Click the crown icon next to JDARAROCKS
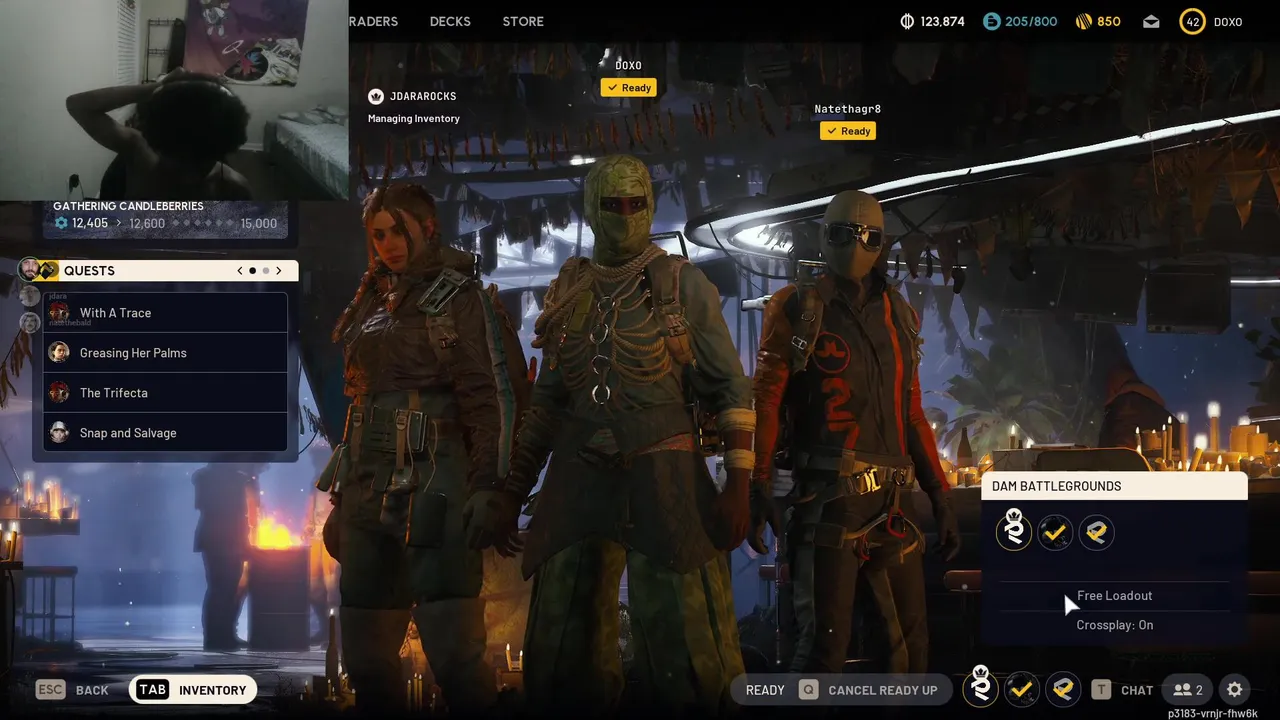This screenshot has height=720, width=1280. (x=376, y=96)
